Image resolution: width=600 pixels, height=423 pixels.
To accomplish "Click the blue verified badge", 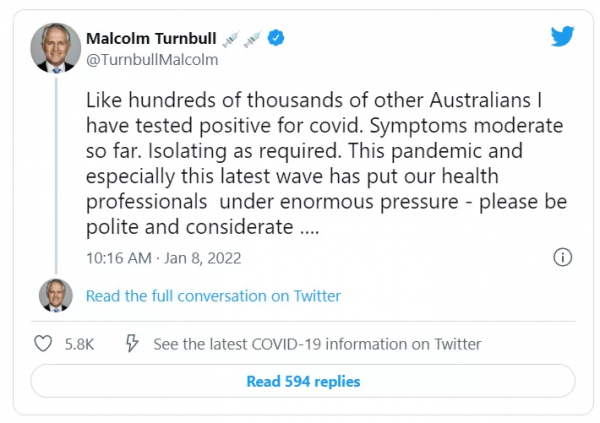I will pyautogui.click(x=277, y=38).
